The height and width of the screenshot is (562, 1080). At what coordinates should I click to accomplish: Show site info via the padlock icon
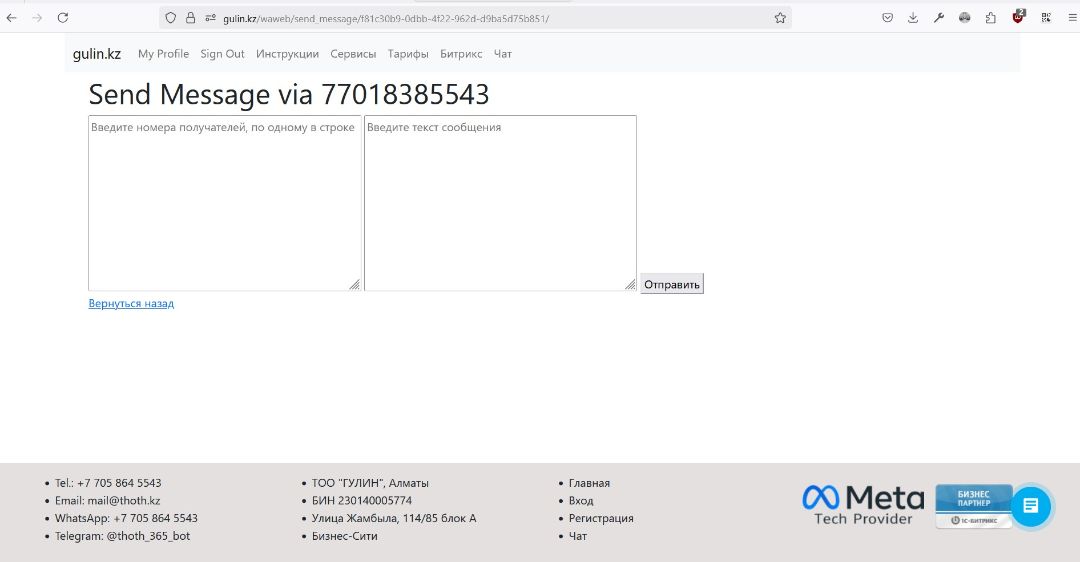pos(190,18)
